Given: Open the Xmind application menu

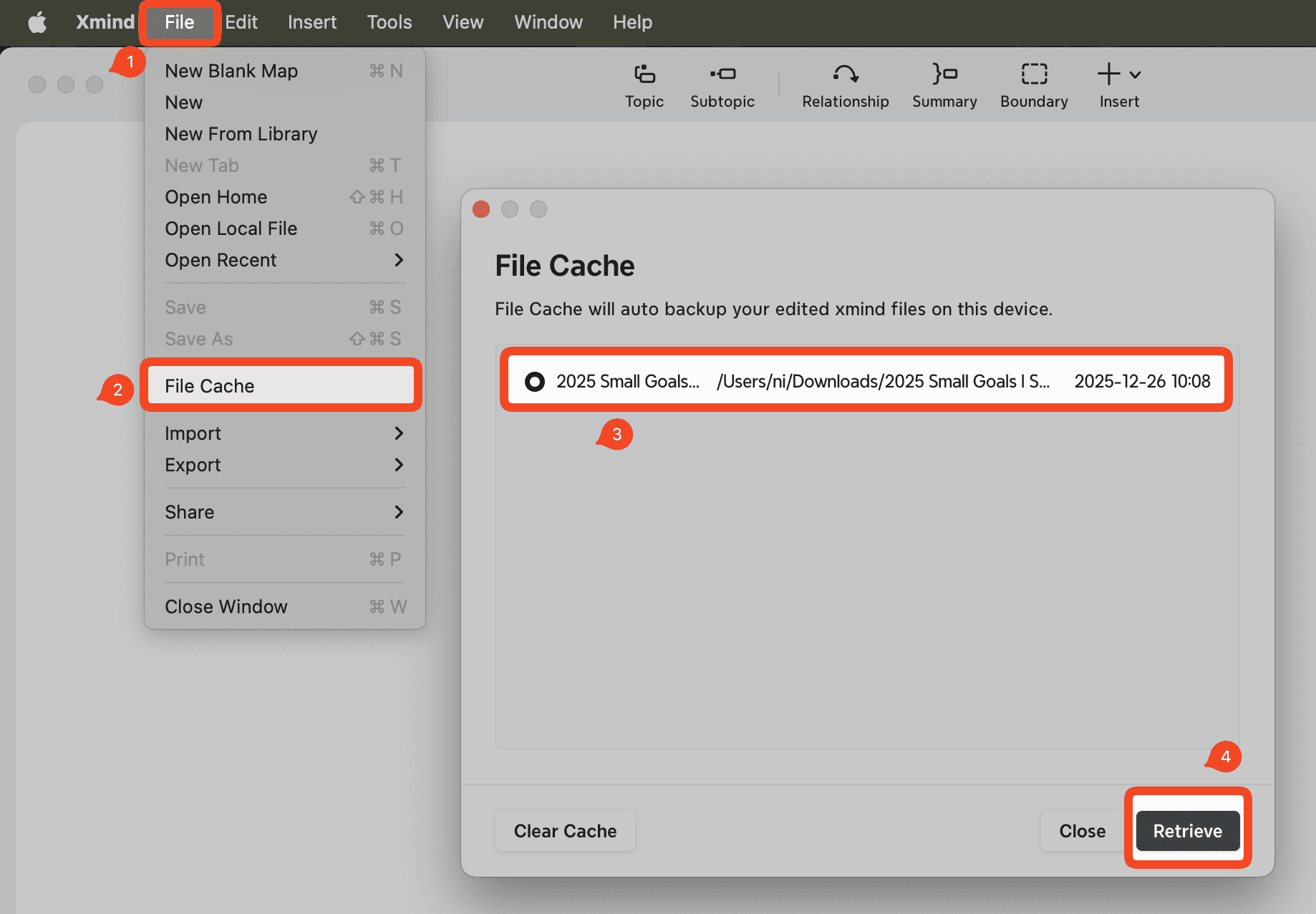Looking at the screenshot, I should [x=105, y=22].
